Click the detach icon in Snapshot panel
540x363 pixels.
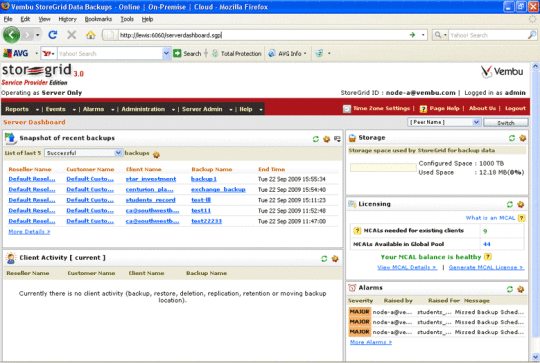(337, 139)
